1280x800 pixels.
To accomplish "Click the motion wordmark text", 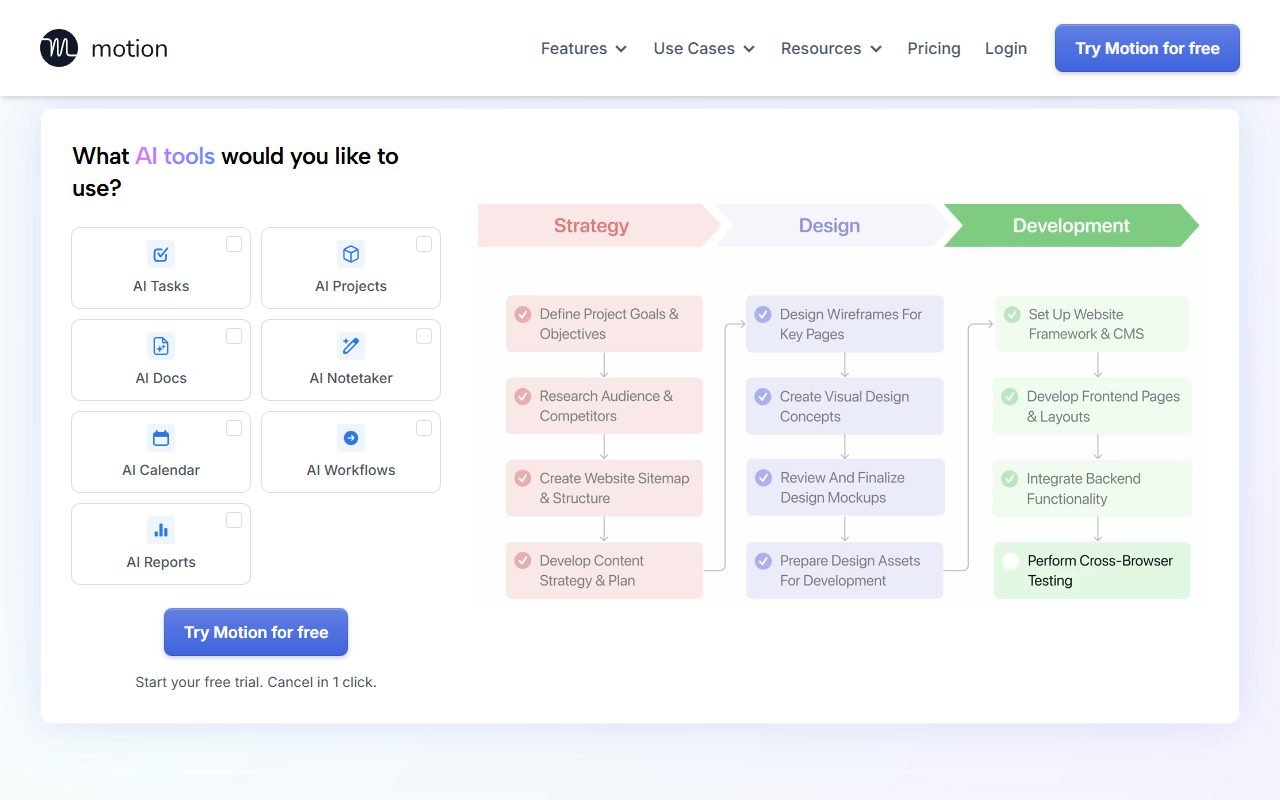I will [x=129, y=48].
